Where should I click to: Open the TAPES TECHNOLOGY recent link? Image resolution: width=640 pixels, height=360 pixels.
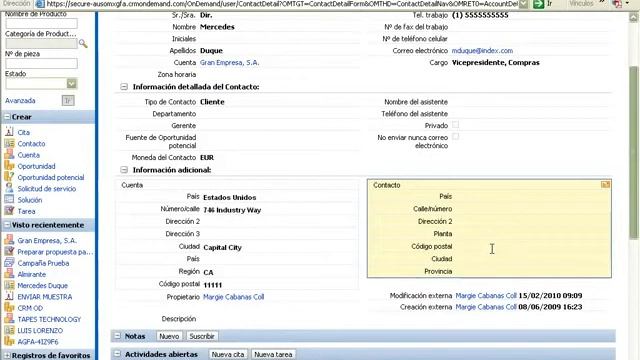coord(49,319)
